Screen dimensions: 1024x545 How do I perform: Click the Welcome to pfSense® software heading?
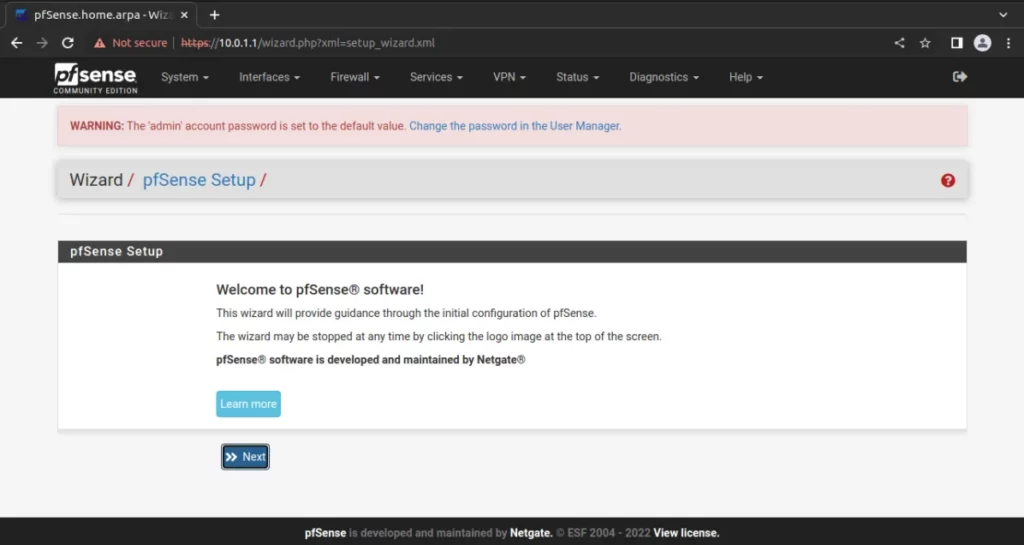tap(320, 290)
